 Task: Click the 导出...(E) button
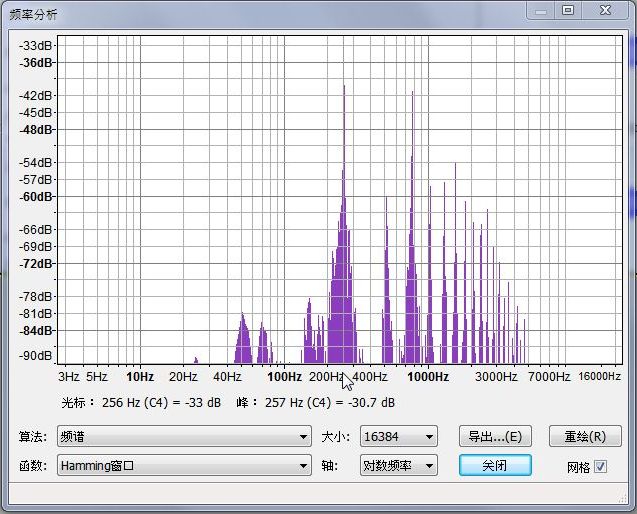(x=495, y=437)
